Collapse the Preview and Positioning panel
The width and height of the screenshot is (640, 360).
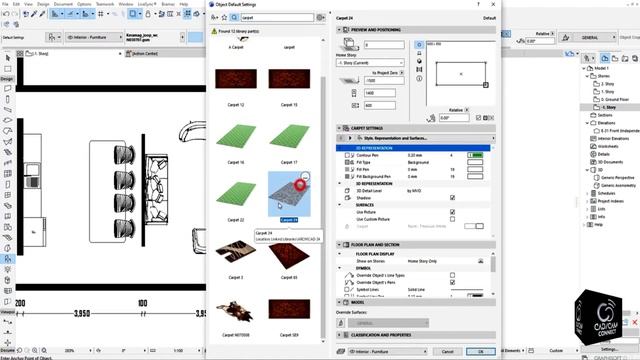click(x=339, y=30)
